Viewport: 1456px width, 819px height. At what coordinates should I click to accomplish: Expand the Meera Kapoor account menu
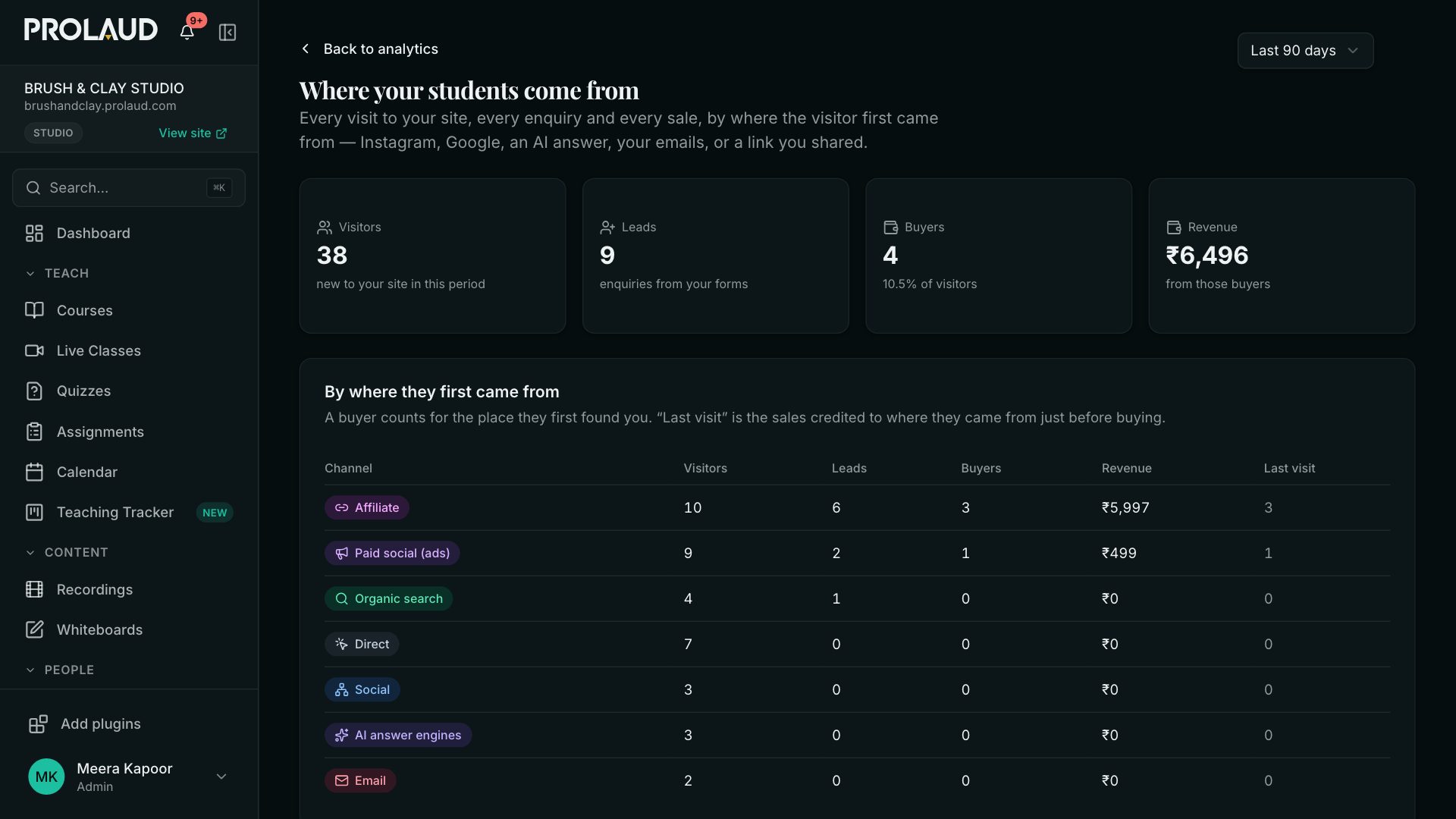(x=221, y=777)
